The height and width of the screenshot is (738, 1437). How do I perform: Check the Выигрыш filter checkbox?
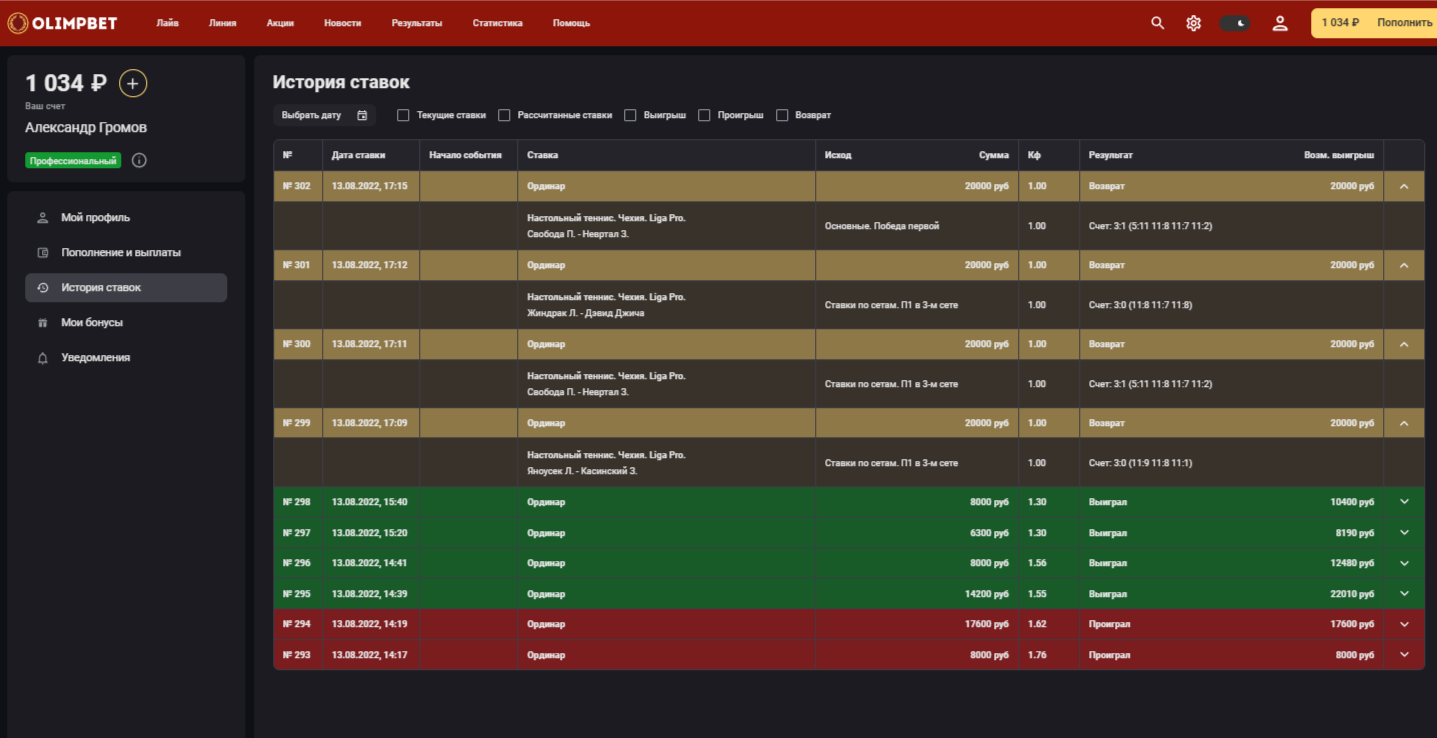(x=630, y=115)
